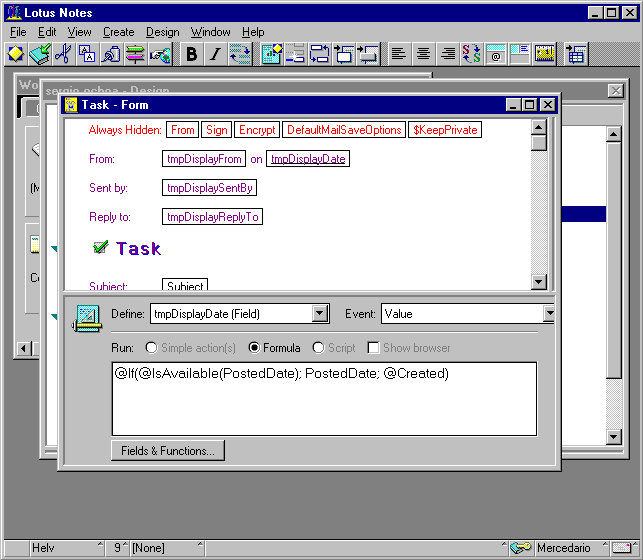Click the save book toolbar icon

(40, 54)
